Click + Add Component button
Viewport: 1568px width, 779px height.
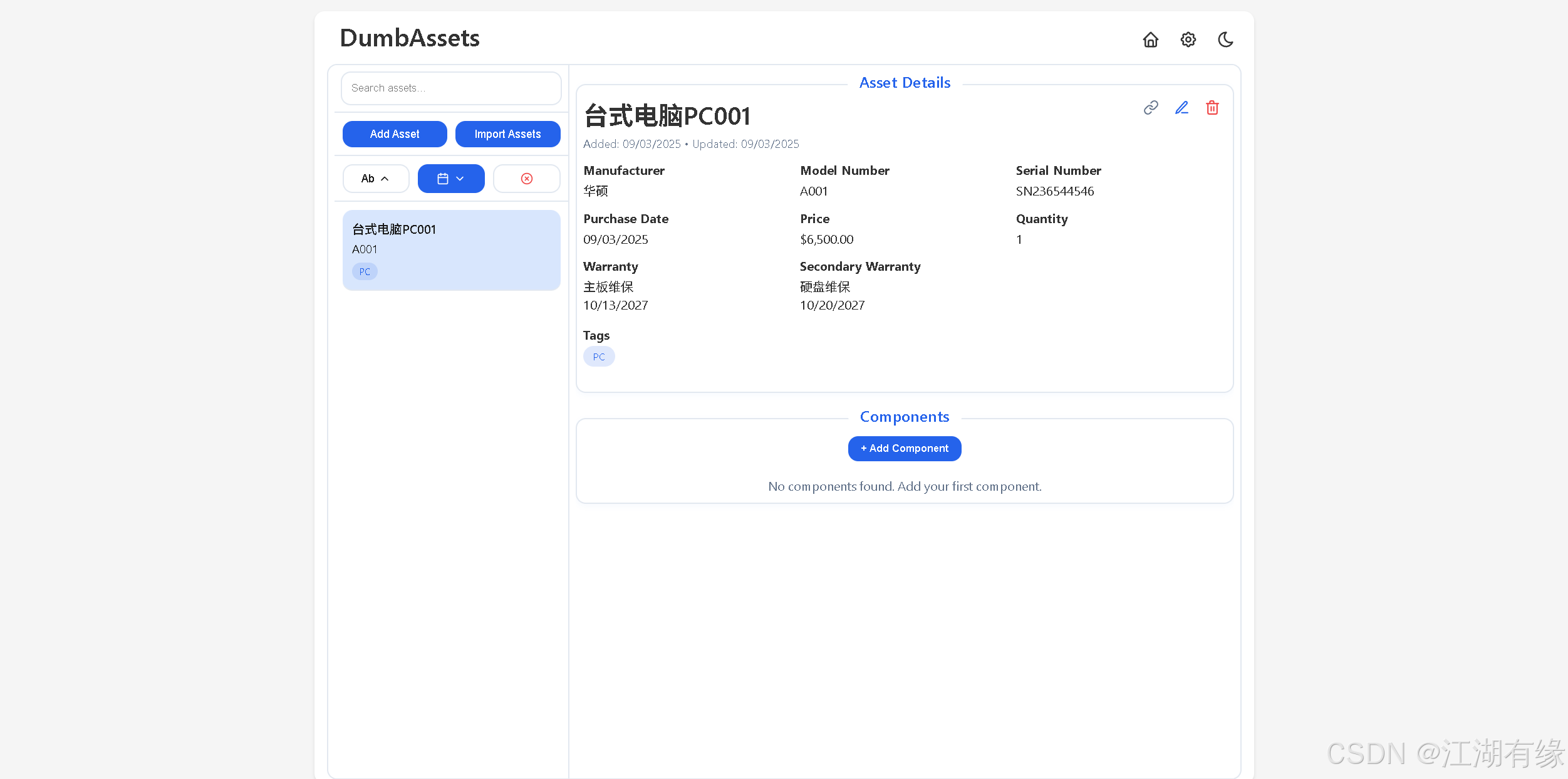click(x=904, y=449)
